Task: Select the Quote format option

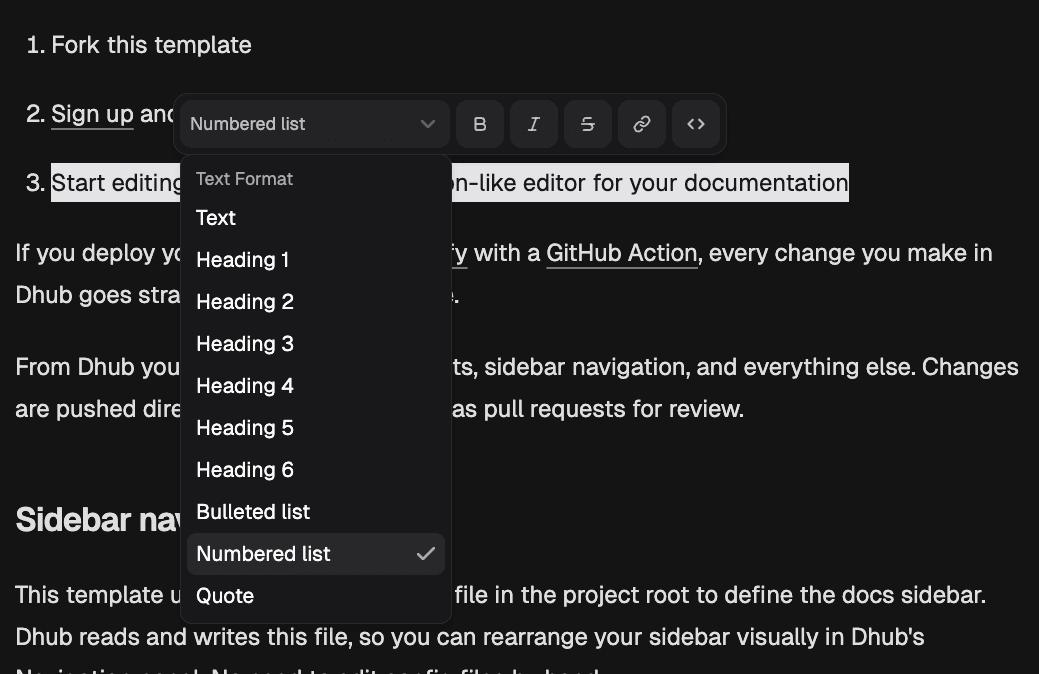Action: click(x=224, y=595)
